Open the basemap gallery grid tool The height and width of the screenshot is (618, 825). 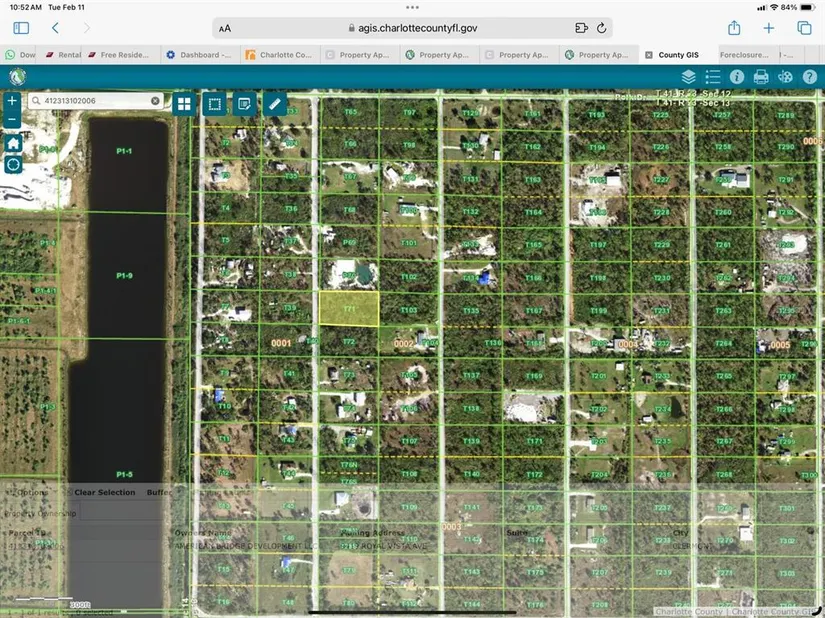pyautogui.click(x=184, y=103)
